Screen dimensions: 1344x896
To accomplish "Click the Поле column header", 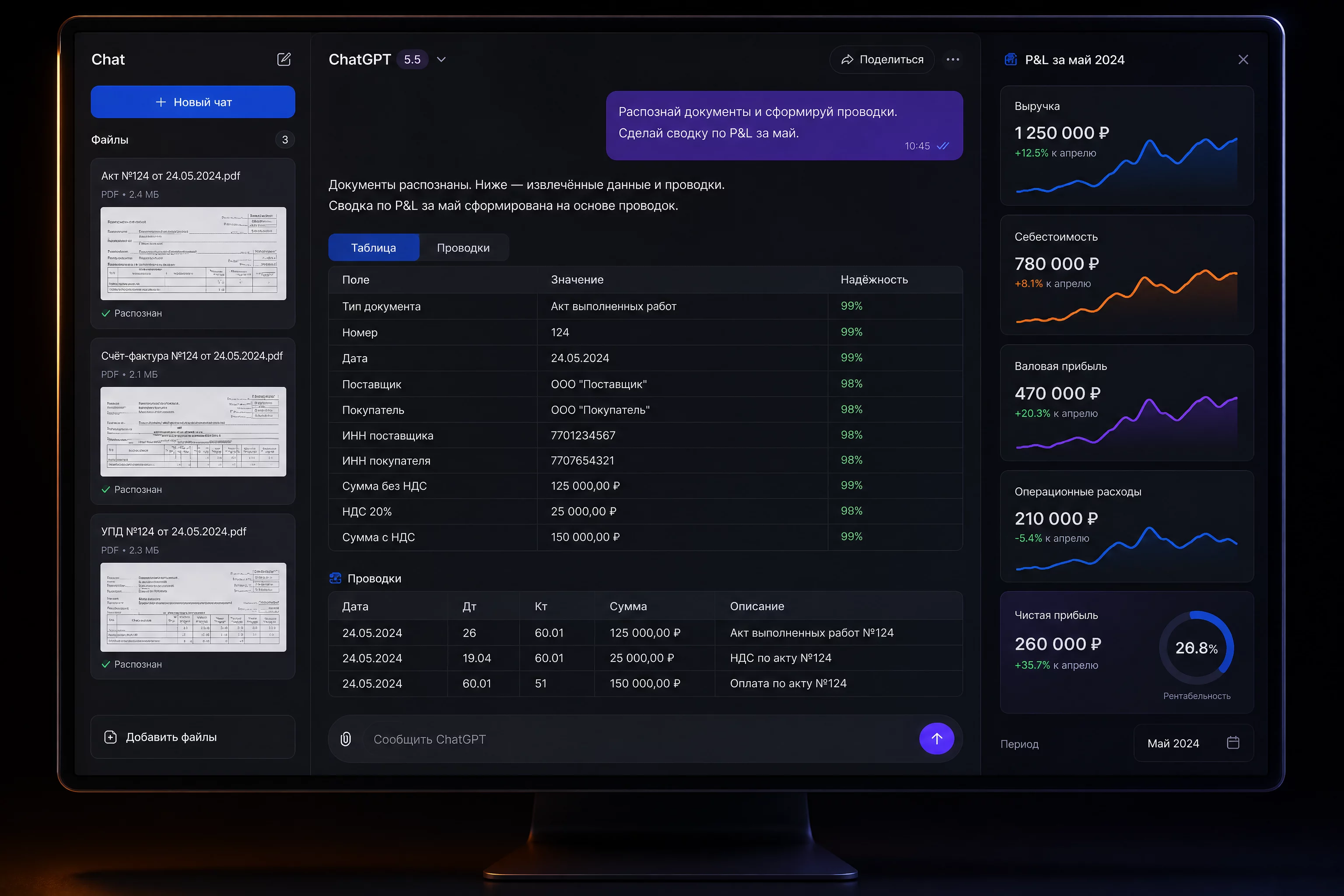I will (x=356, y=280).
